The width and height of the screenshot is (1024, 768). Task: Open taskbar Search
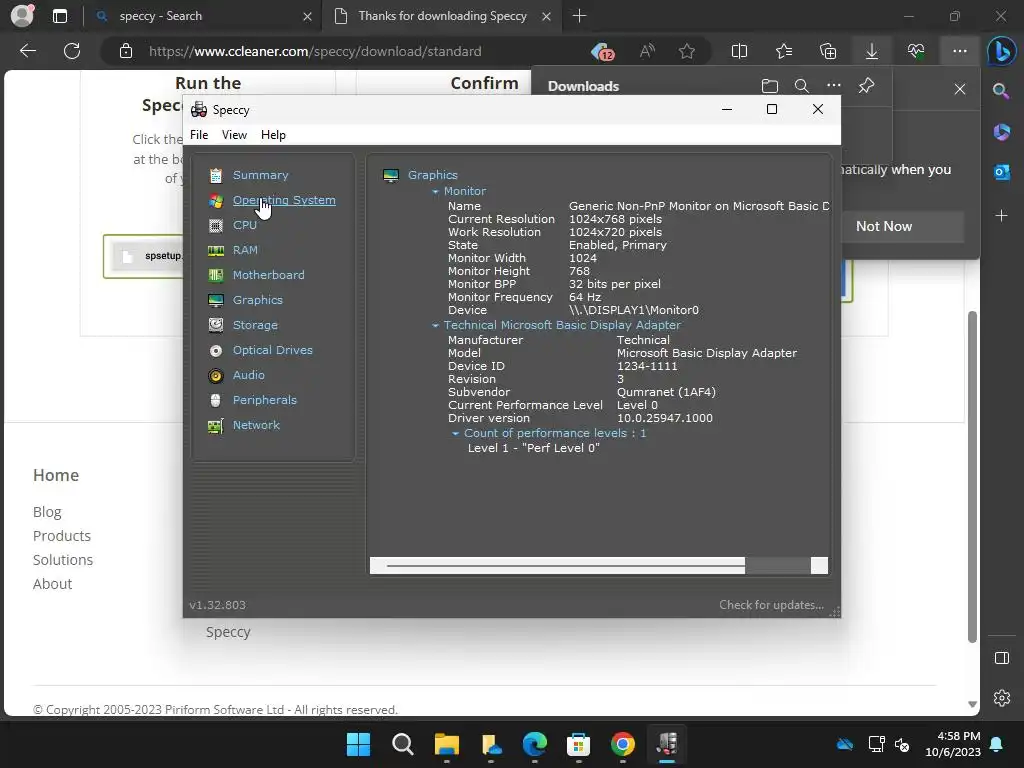(402, 744)
